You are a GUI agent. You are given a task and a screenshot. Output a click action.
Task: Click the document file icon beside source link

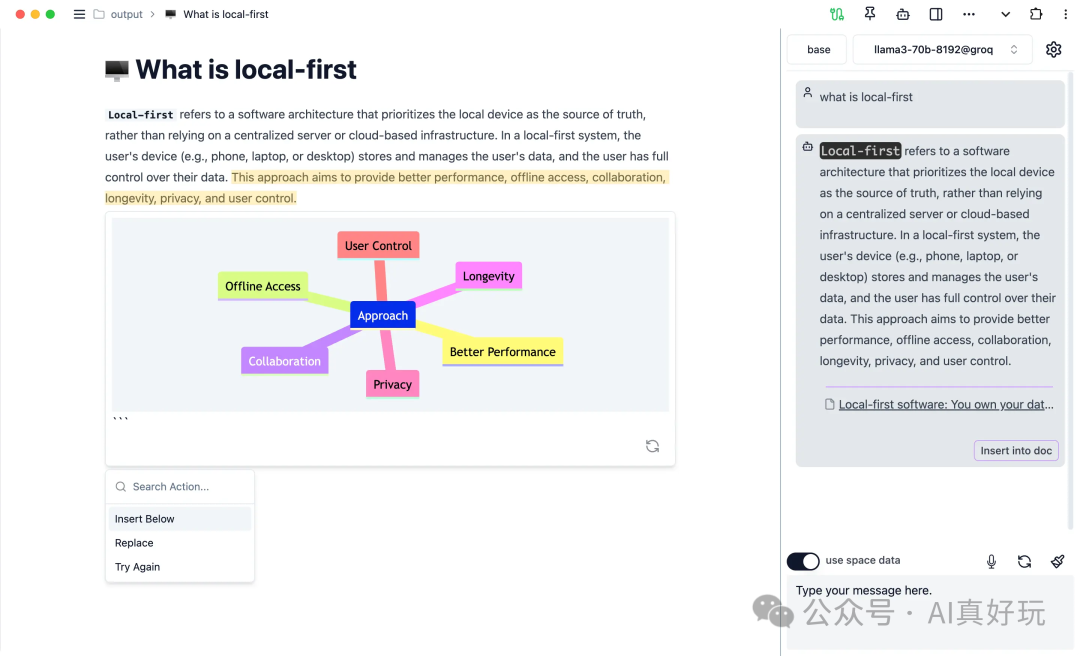point(829,404)
